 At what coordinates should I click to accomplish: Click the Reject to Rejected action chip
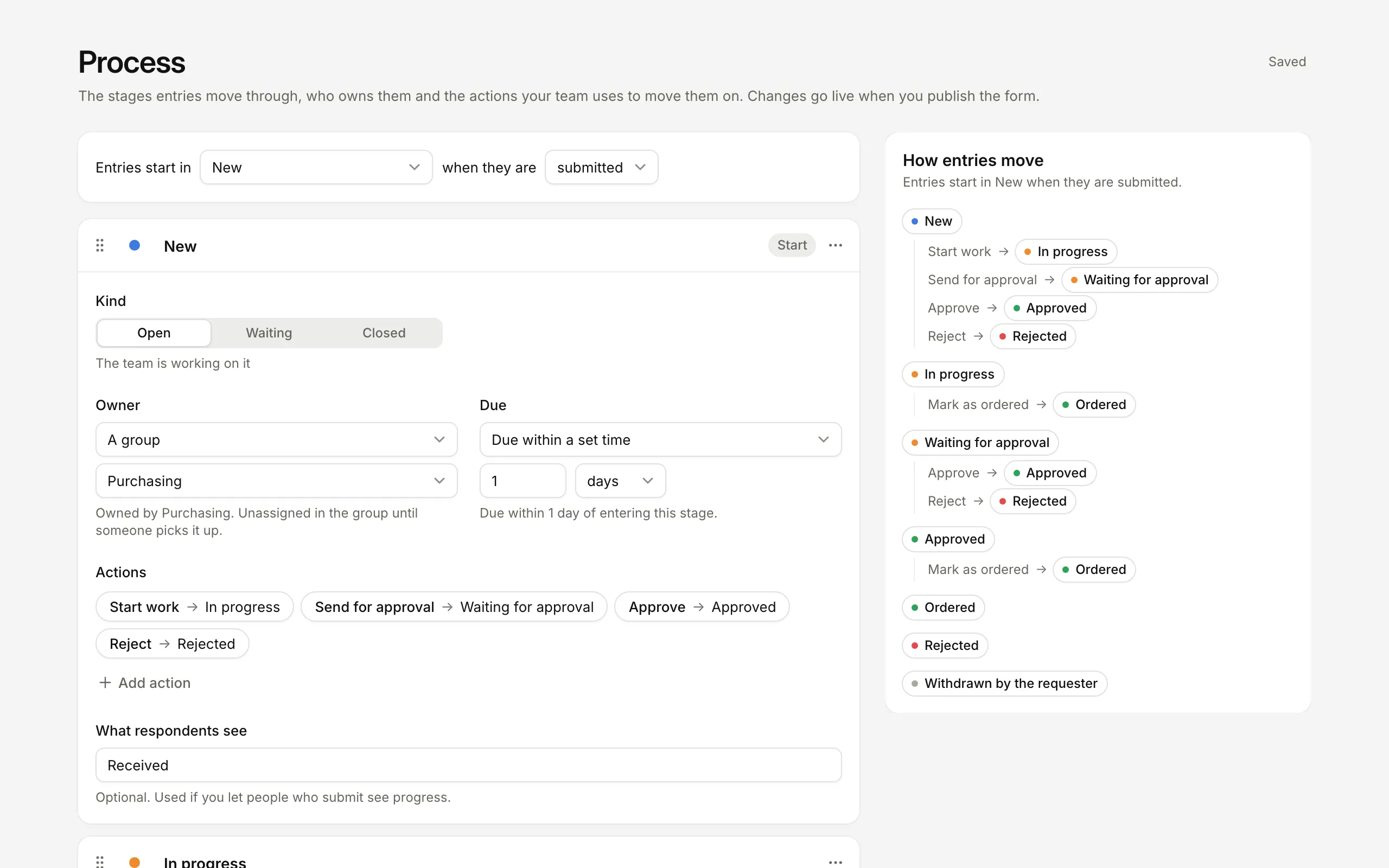tap(172, 643)
